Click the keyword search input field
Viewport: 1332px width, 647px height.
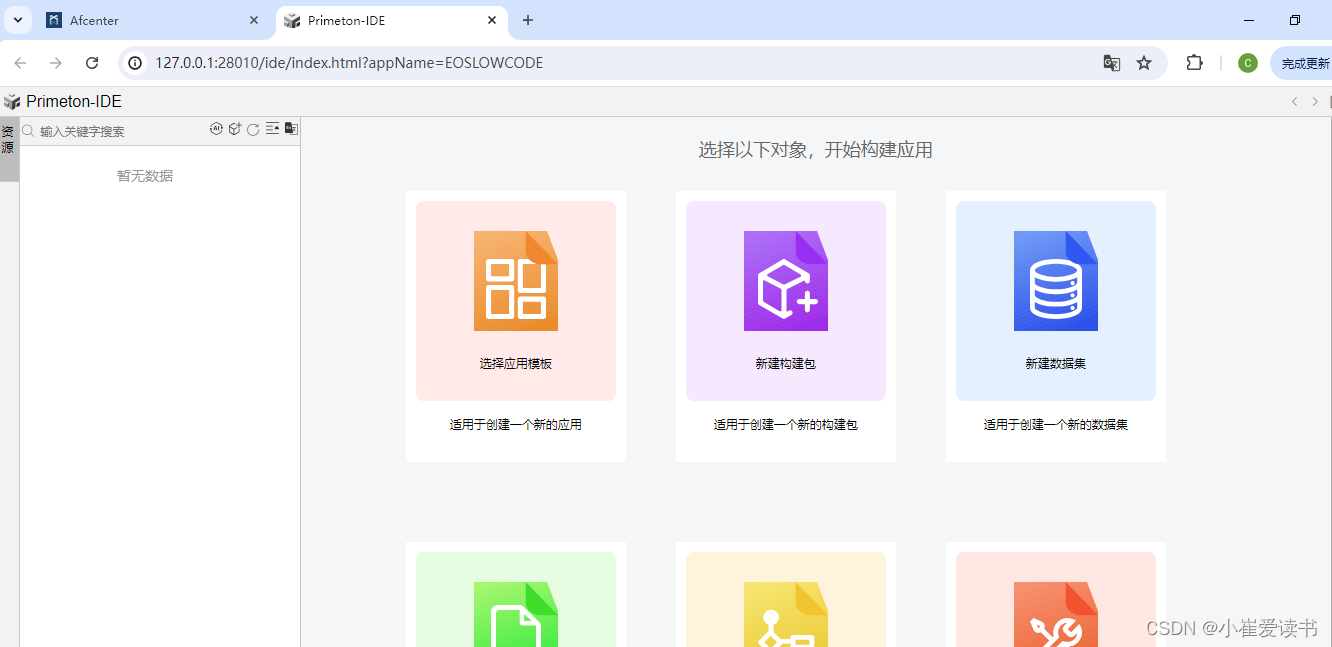pos(120,131)
